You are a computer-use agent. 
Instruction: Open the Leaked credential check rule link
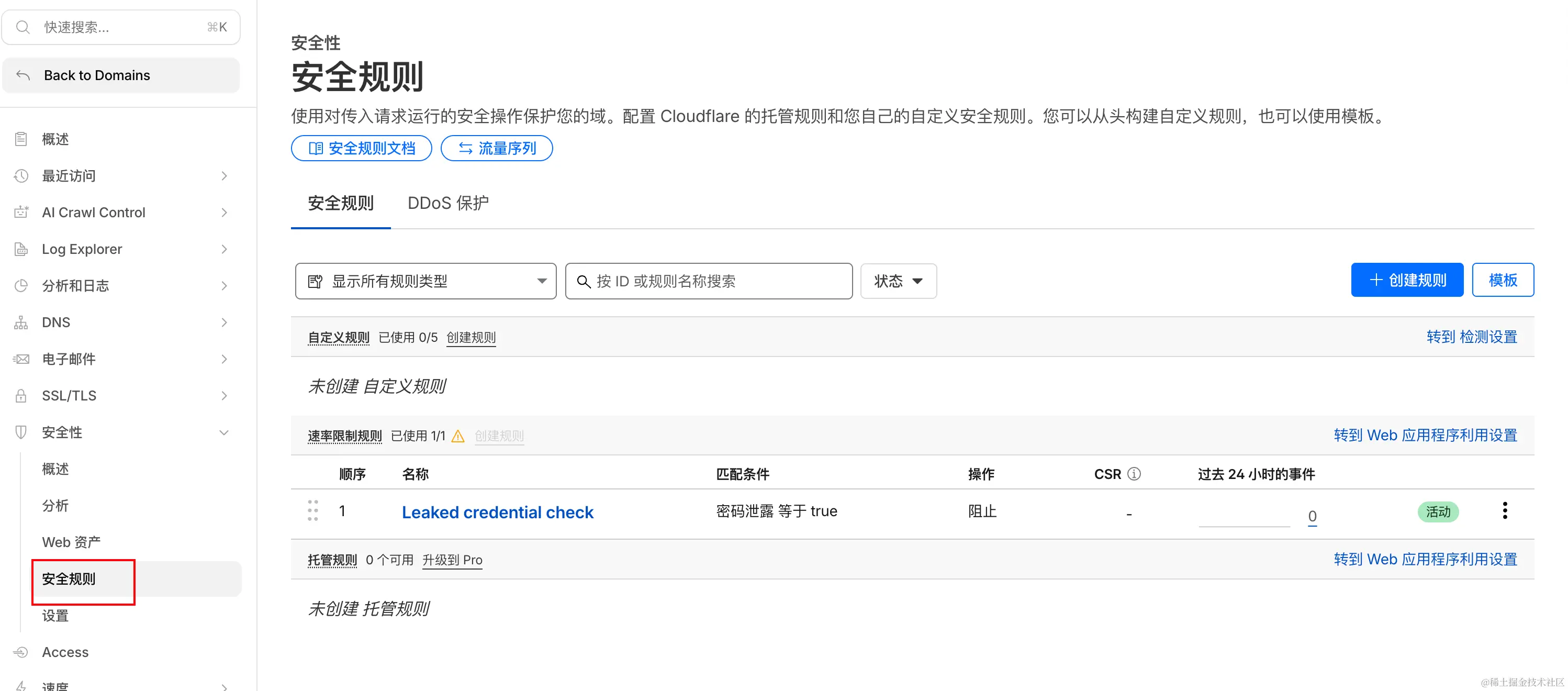pyautogui.click(x=497, y=512)
